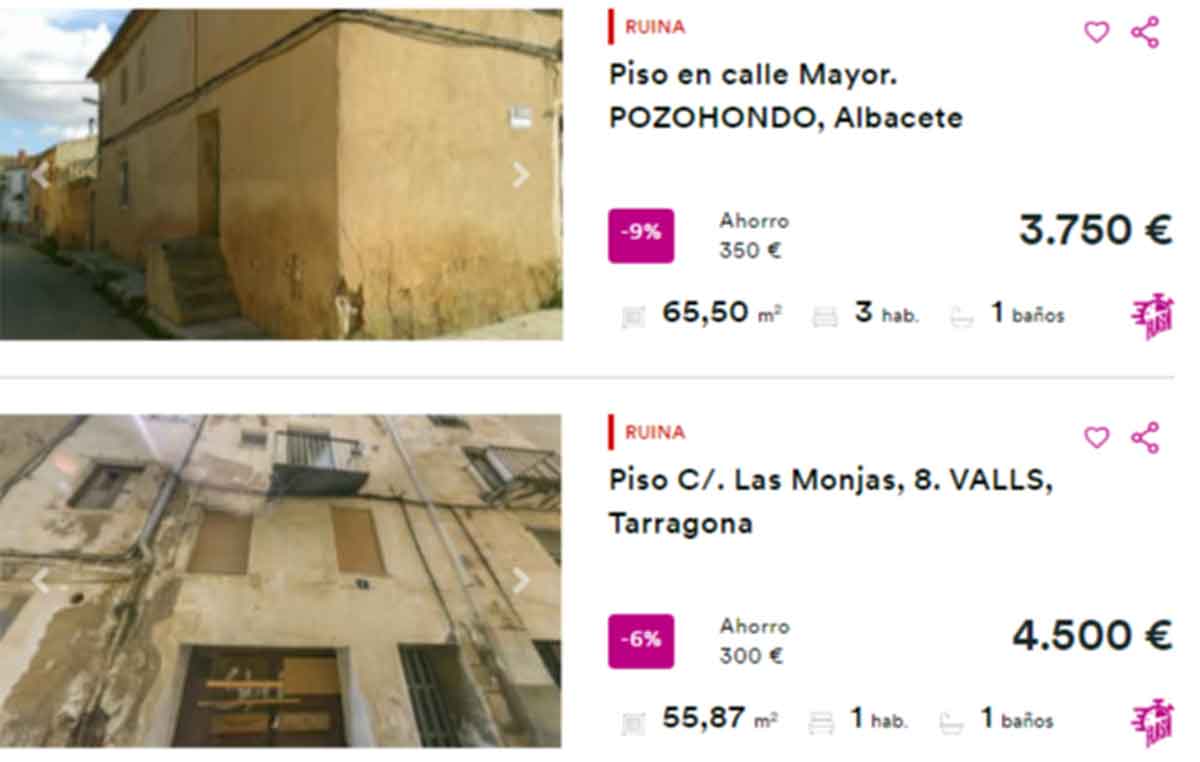The height and width of the screenshot is (762, 1200).
Task: Show previous photo of Valls building
Action: click(x=40, y=580)
